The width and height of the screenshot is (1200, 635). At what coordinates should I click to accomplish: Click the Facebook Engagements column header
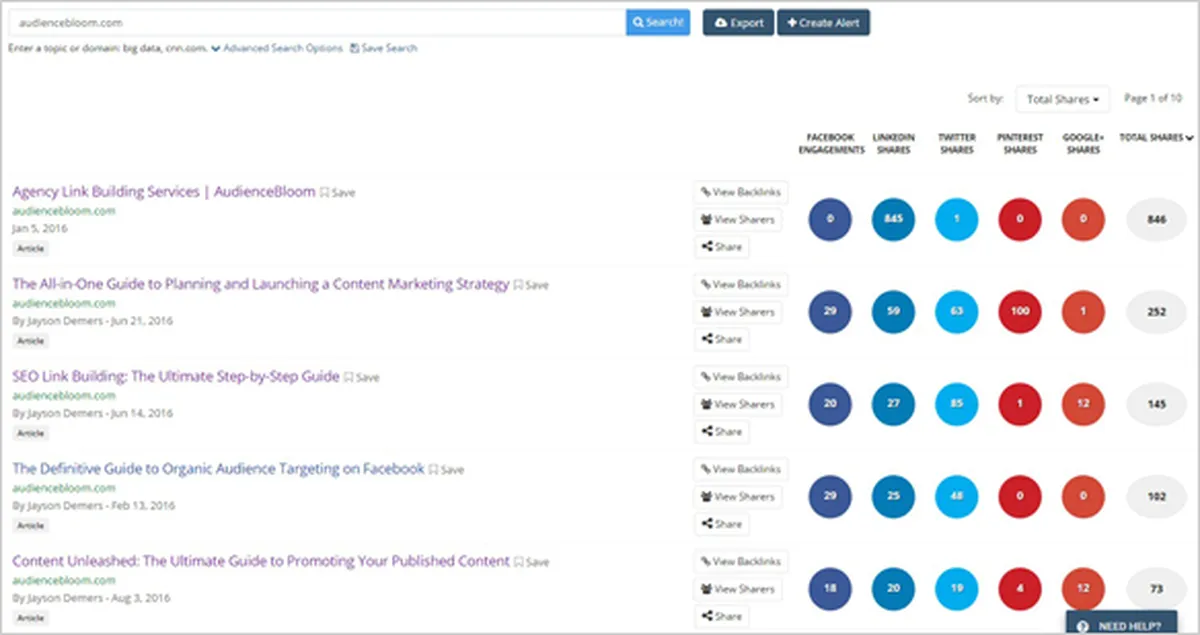coord(832,144)
